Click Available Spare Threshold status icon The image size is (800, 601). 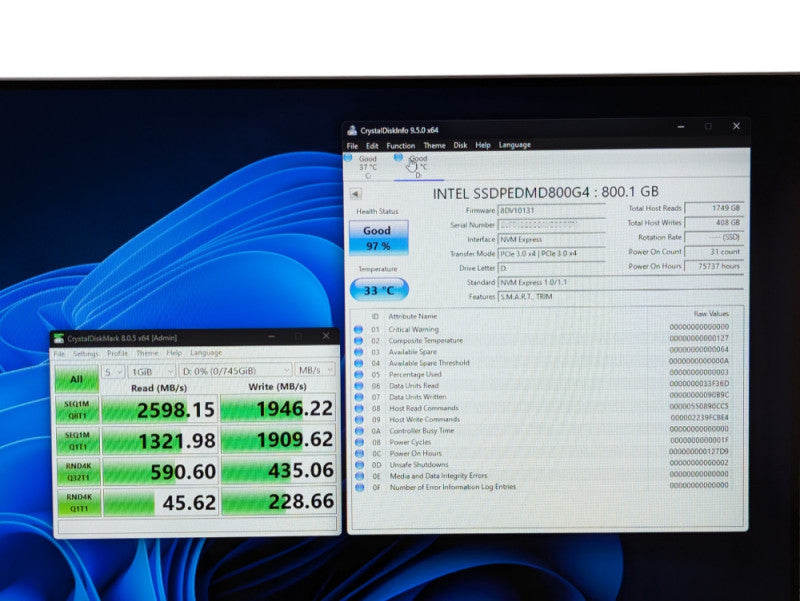[358, 363]
